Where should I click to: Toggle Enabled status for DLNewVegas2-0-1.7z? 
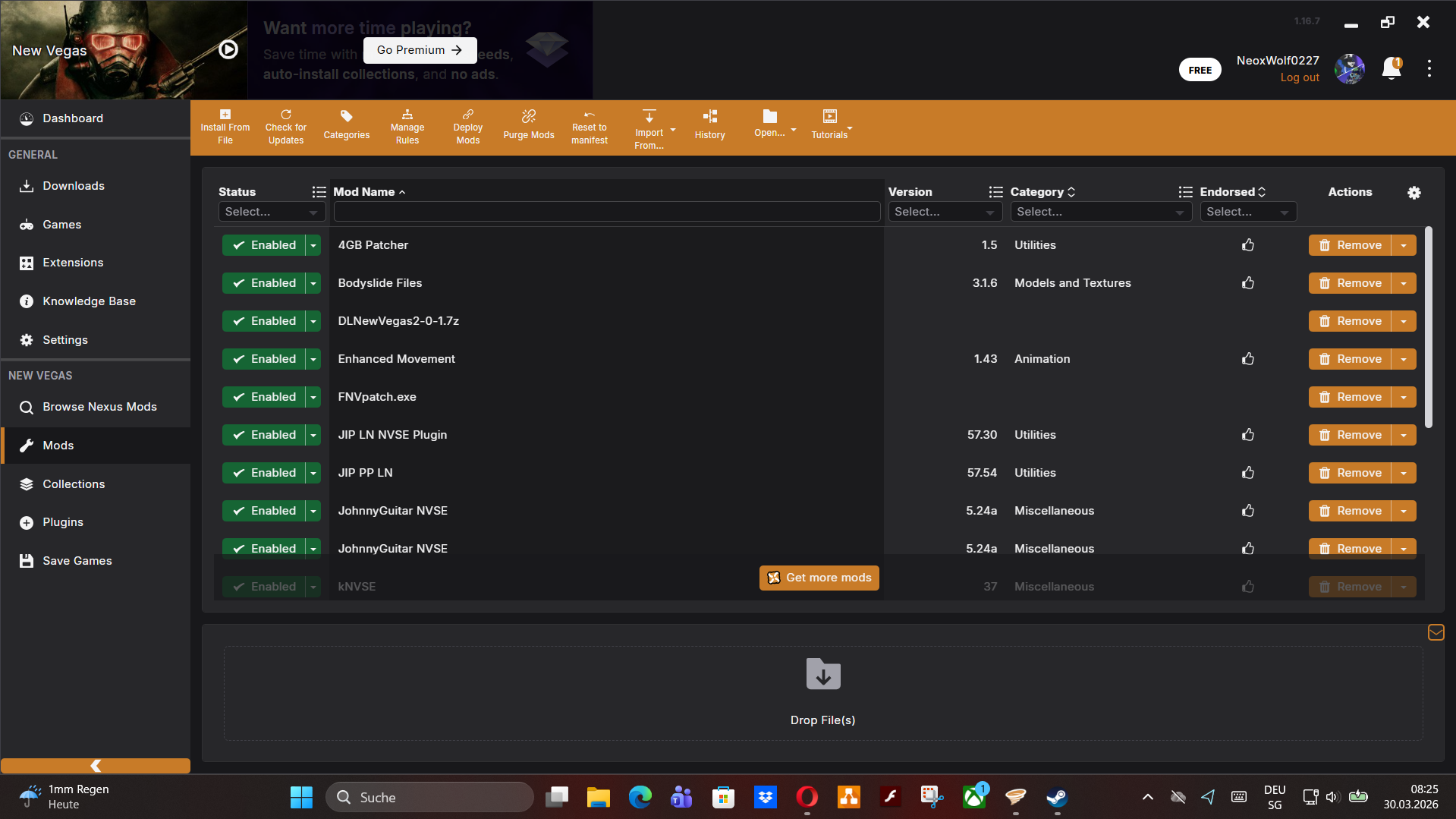(x=263, y=321)
